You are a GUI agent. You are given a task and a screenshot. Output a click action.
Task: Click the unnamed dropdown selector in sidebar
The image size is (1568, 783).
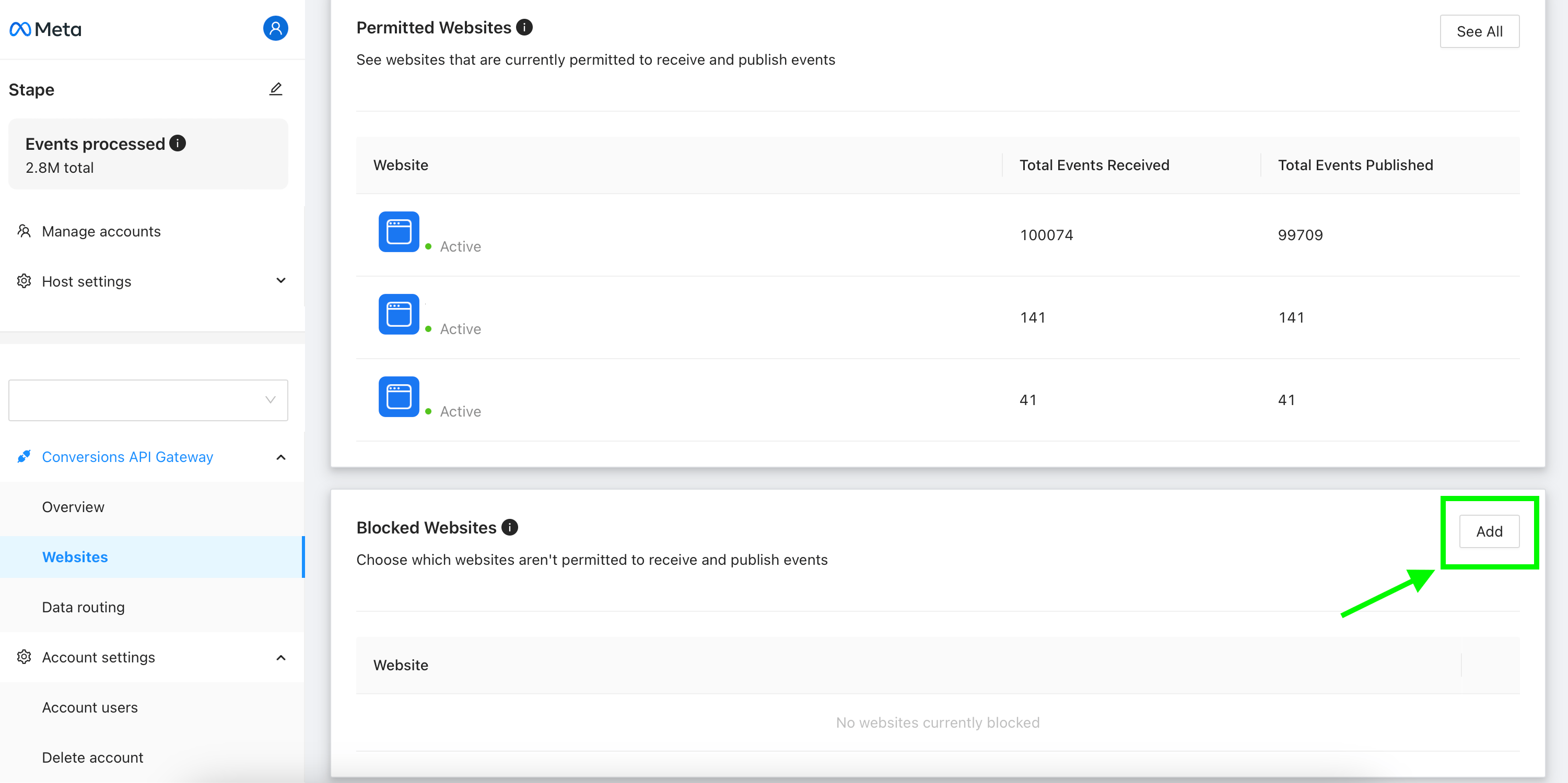pos(148,400)
